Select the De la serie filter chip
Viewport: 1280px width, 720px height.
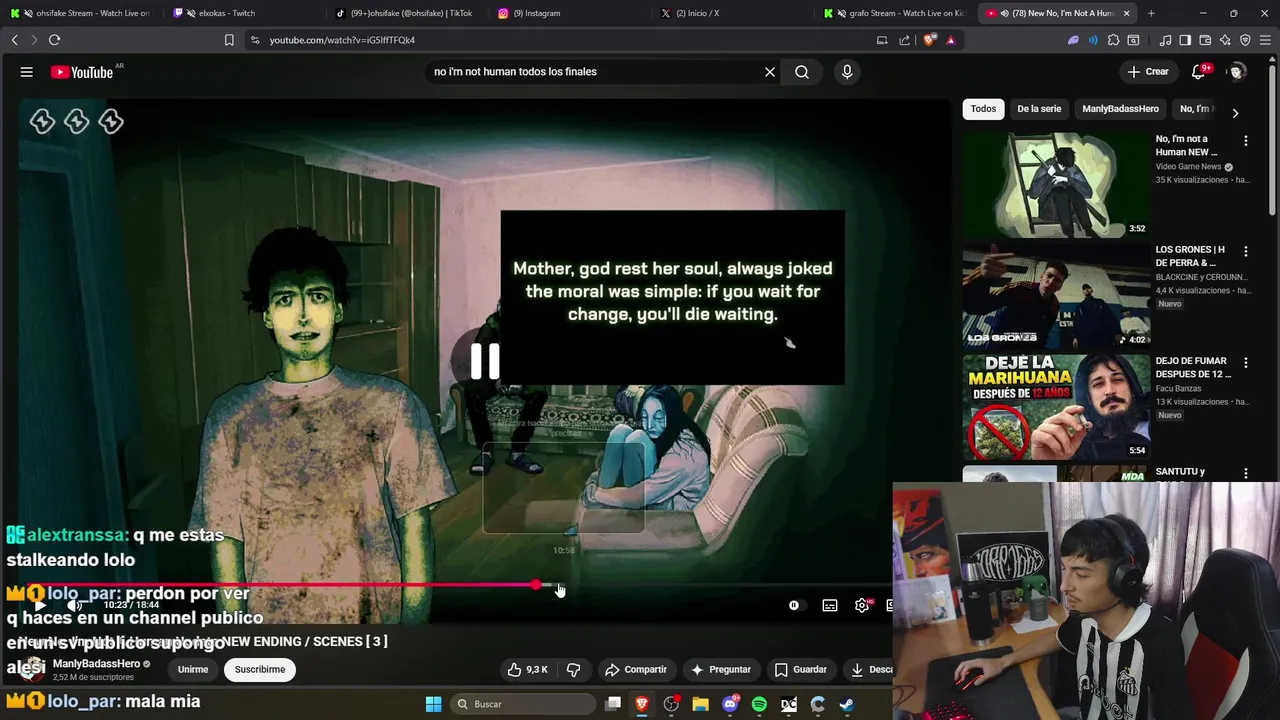pyautogui.click(x=1039, y=109)
